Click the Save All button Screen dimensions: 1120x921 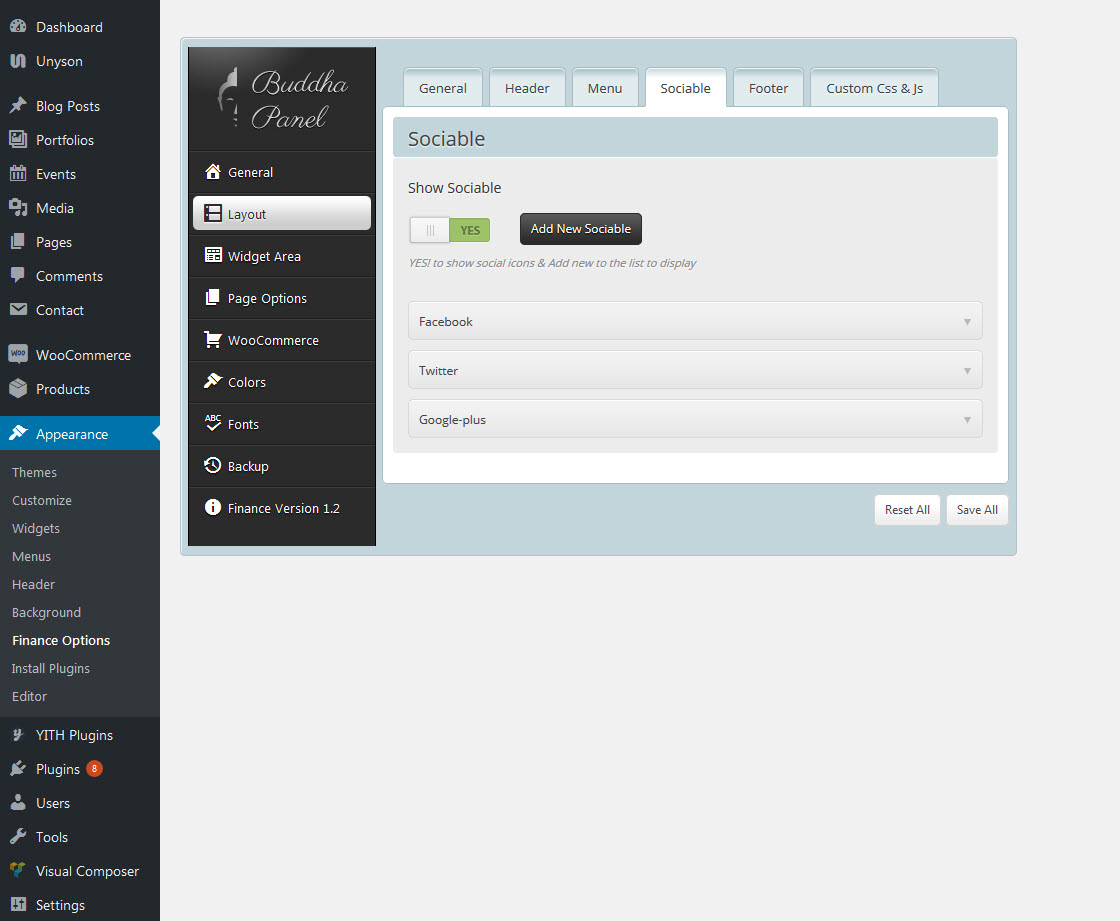pyautogui.click(x=977, y=510)
